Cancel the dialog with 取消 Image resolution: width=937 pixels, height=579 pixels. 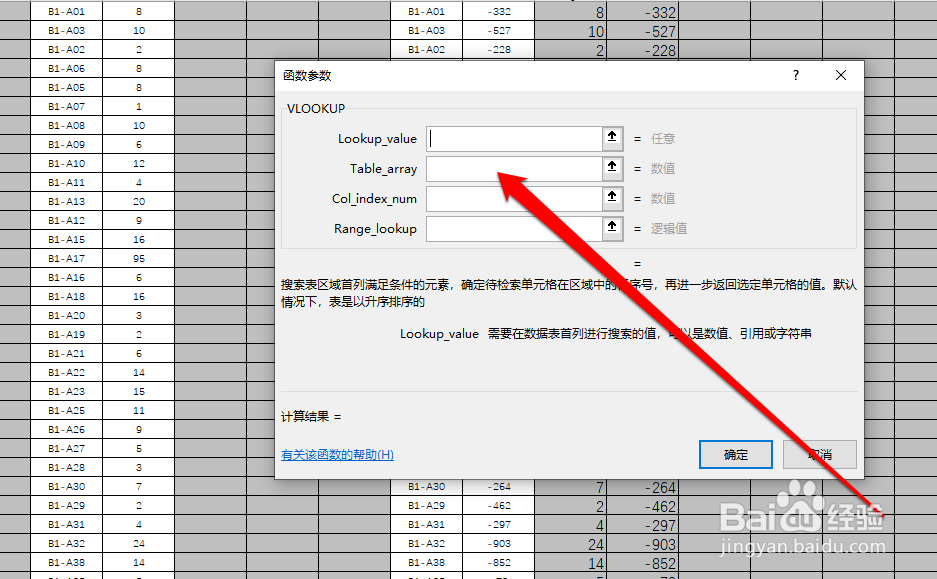coord(820,454)
